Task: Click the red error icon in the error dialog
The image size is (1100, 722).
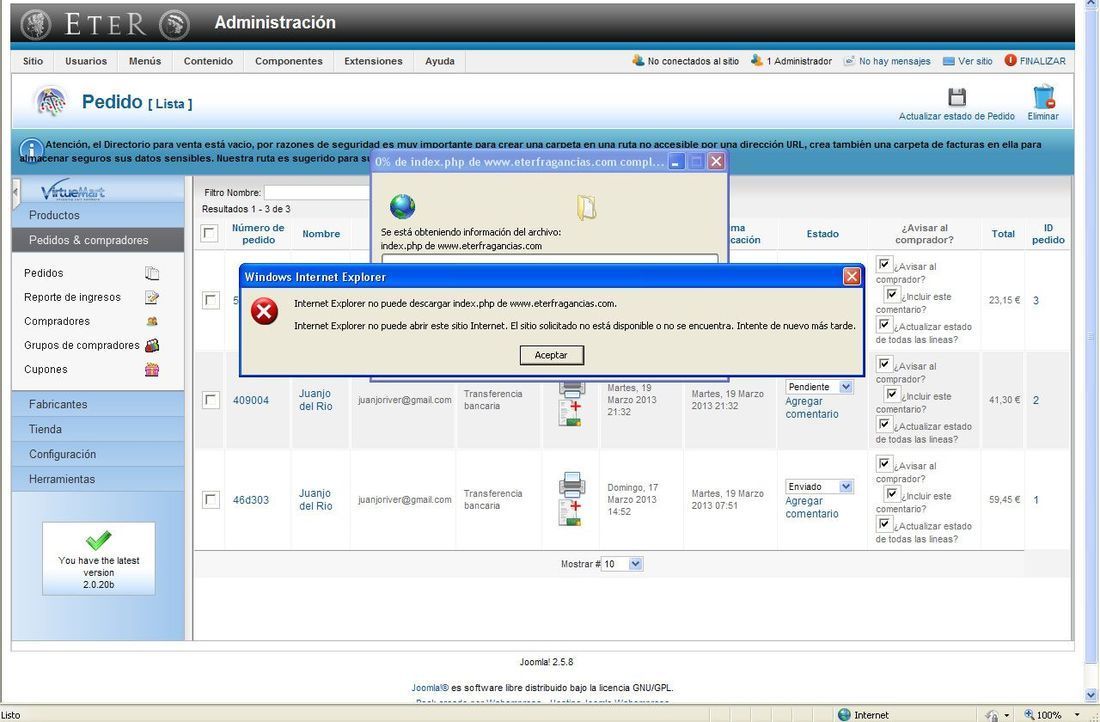Action: [264, 311]
